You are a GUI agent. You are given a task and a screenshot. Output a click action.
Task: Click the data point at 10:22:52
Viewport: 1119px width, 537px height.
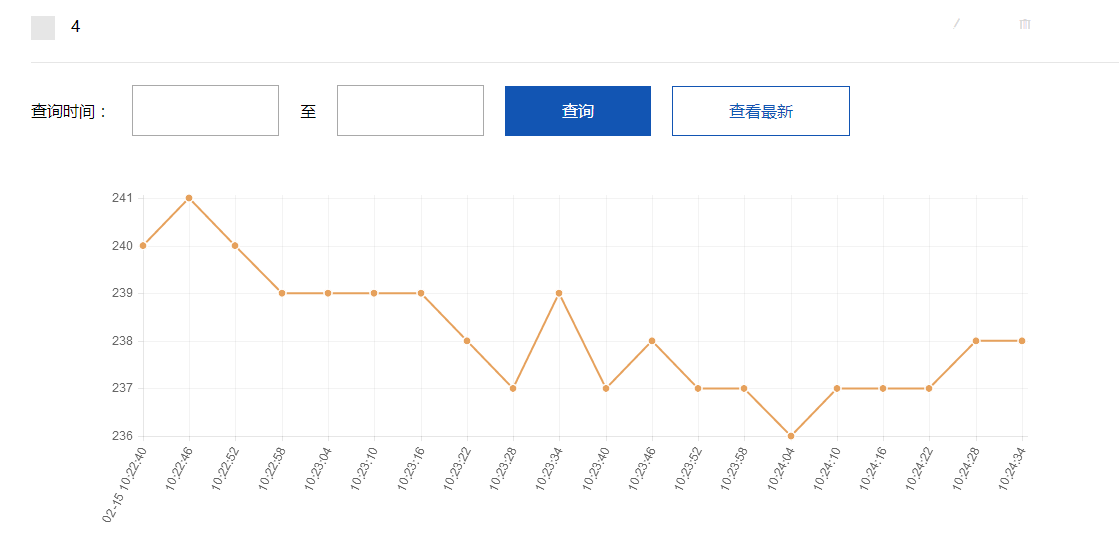(x=235, y=245)
